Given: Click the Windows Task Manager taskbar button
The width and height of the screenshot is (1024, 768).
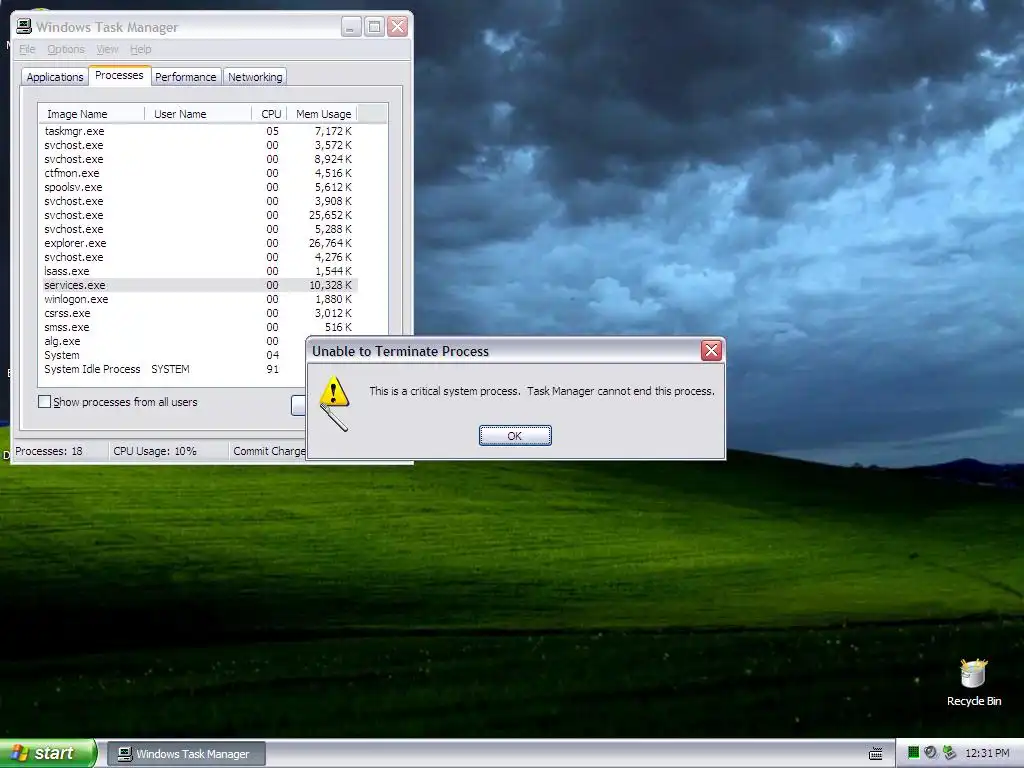Looking at the screenshot, I should [x=186, y=754].
